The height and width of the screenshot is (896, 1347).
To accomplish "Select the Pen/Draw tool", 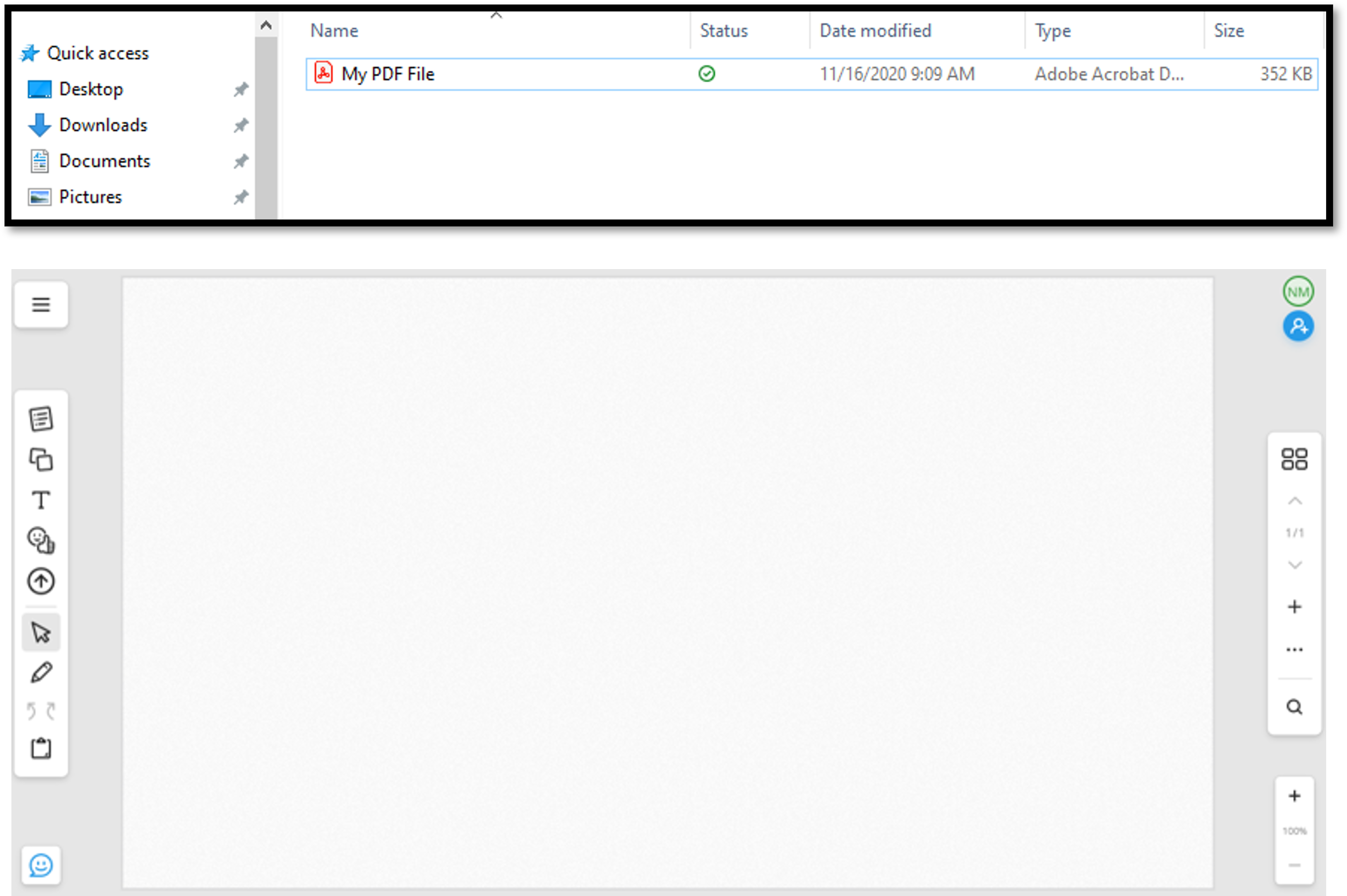I will 40,672.
